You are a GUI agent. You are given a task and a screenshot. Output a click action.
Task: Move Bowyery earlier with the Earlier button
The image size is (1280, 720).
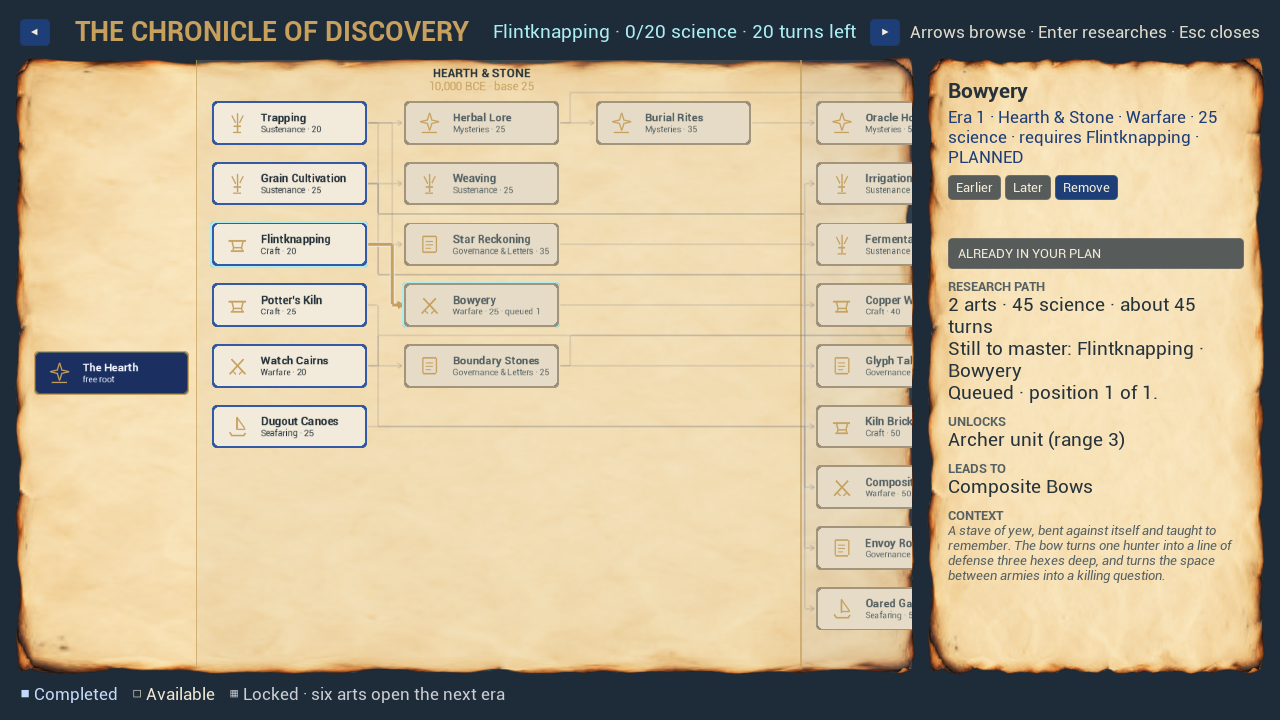974,188
